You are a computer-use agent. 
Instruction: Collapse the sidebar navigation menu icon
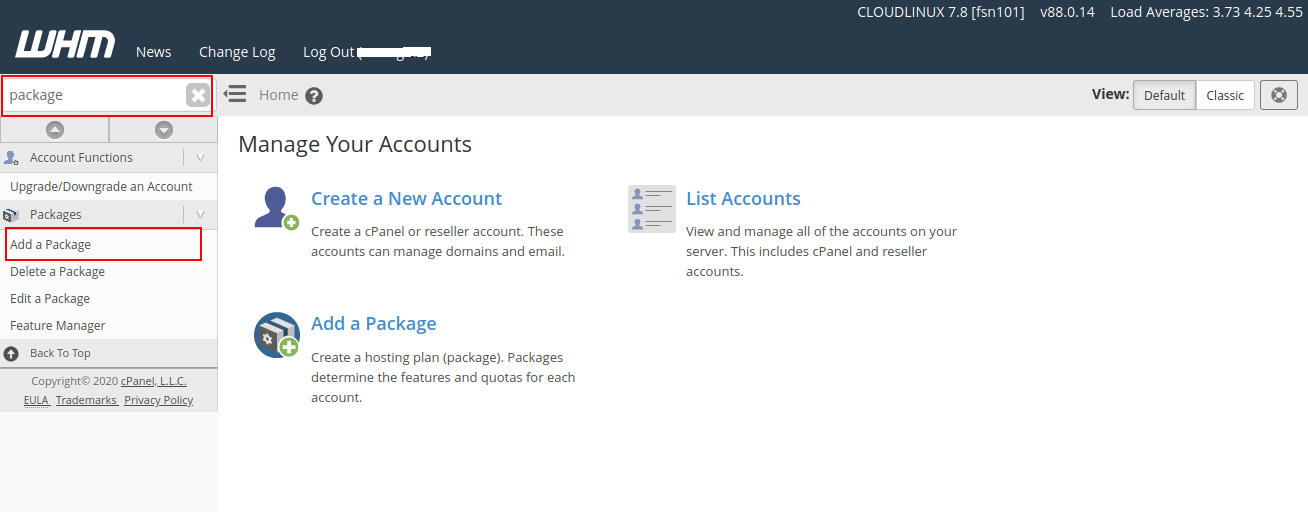(x=235, y=94)
